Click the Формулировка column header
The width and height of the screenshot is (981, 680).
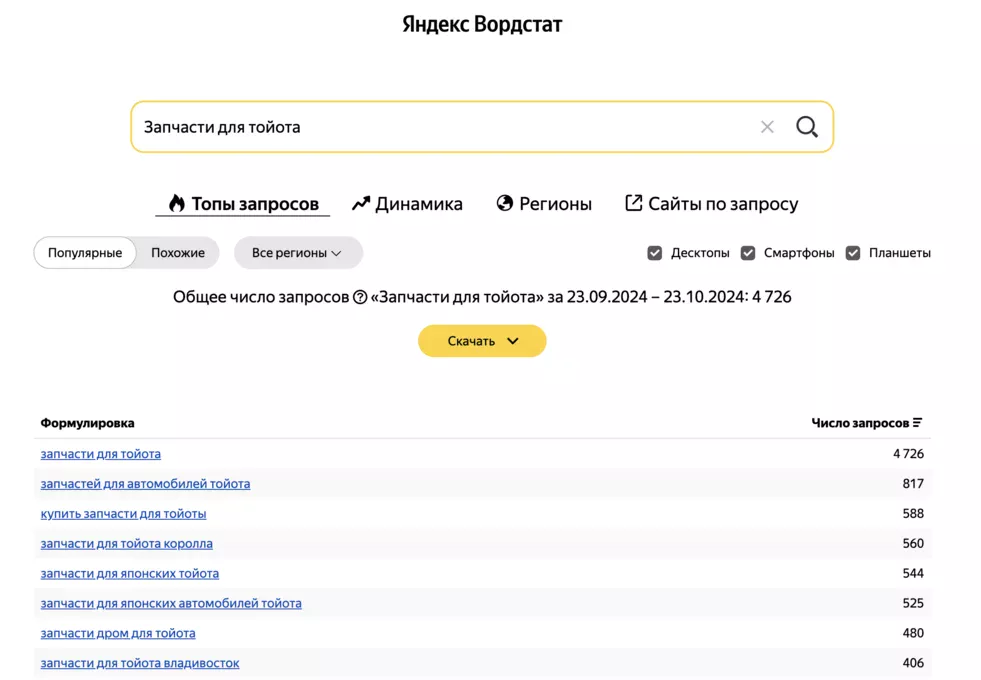point(88,423)
